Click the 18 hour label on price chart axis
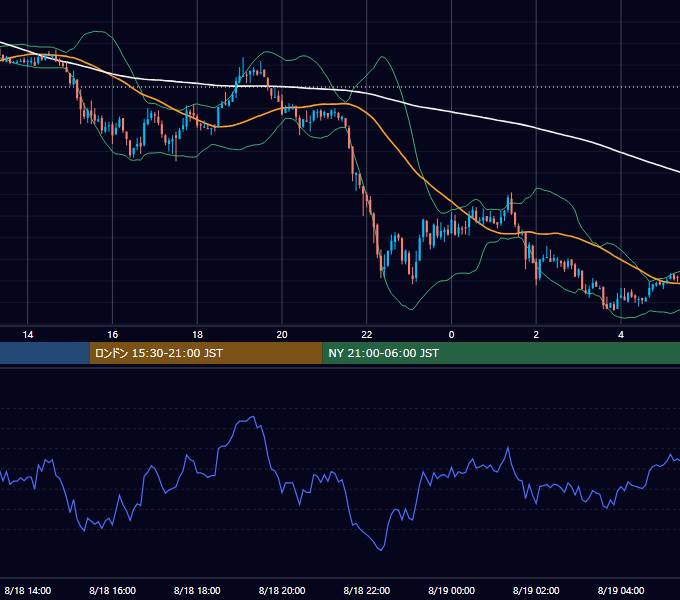680x600 pixels. coord(197,335)
